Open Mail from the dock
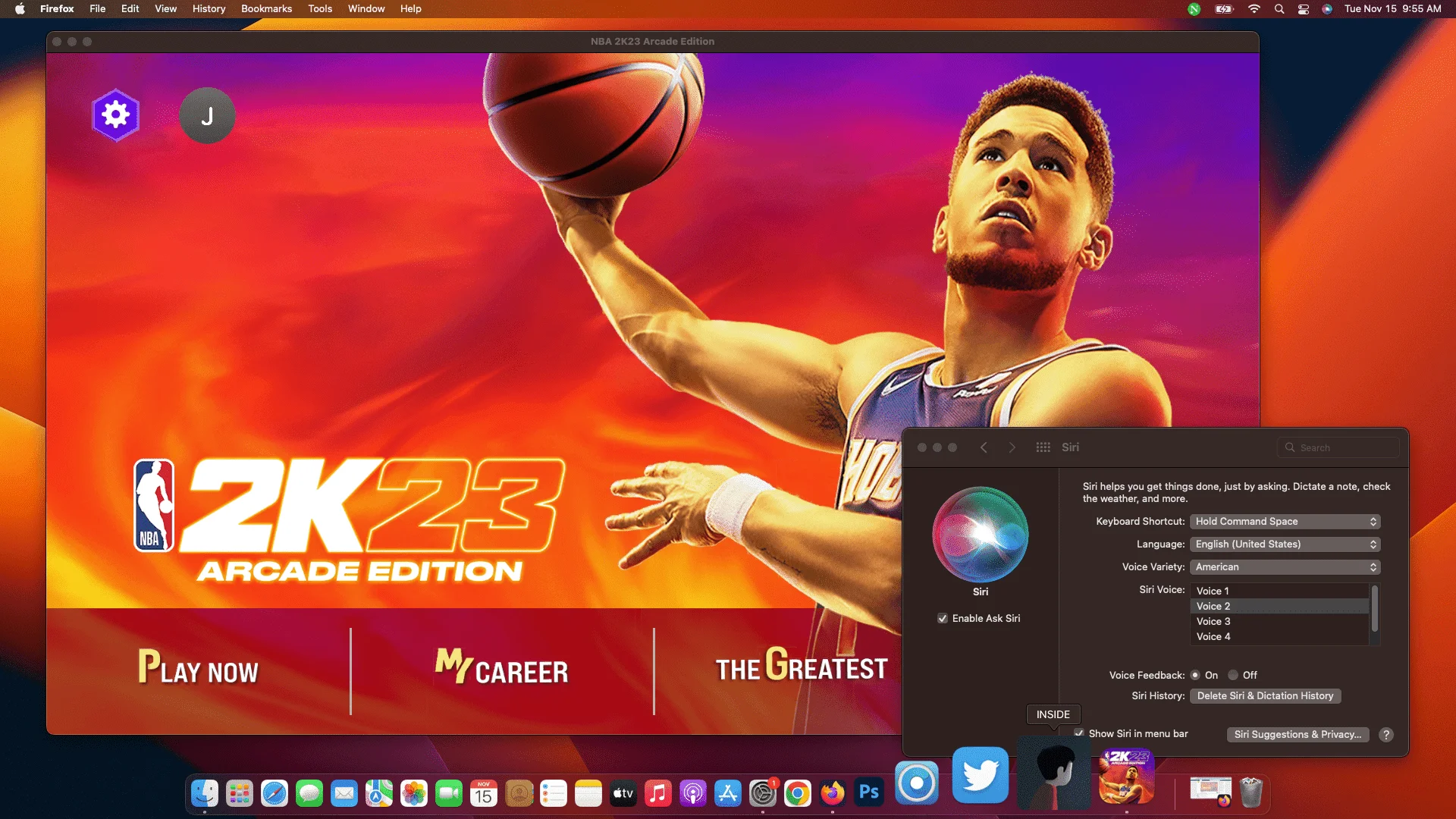Viewport: 1456px width, 819px height. [344, 793]
